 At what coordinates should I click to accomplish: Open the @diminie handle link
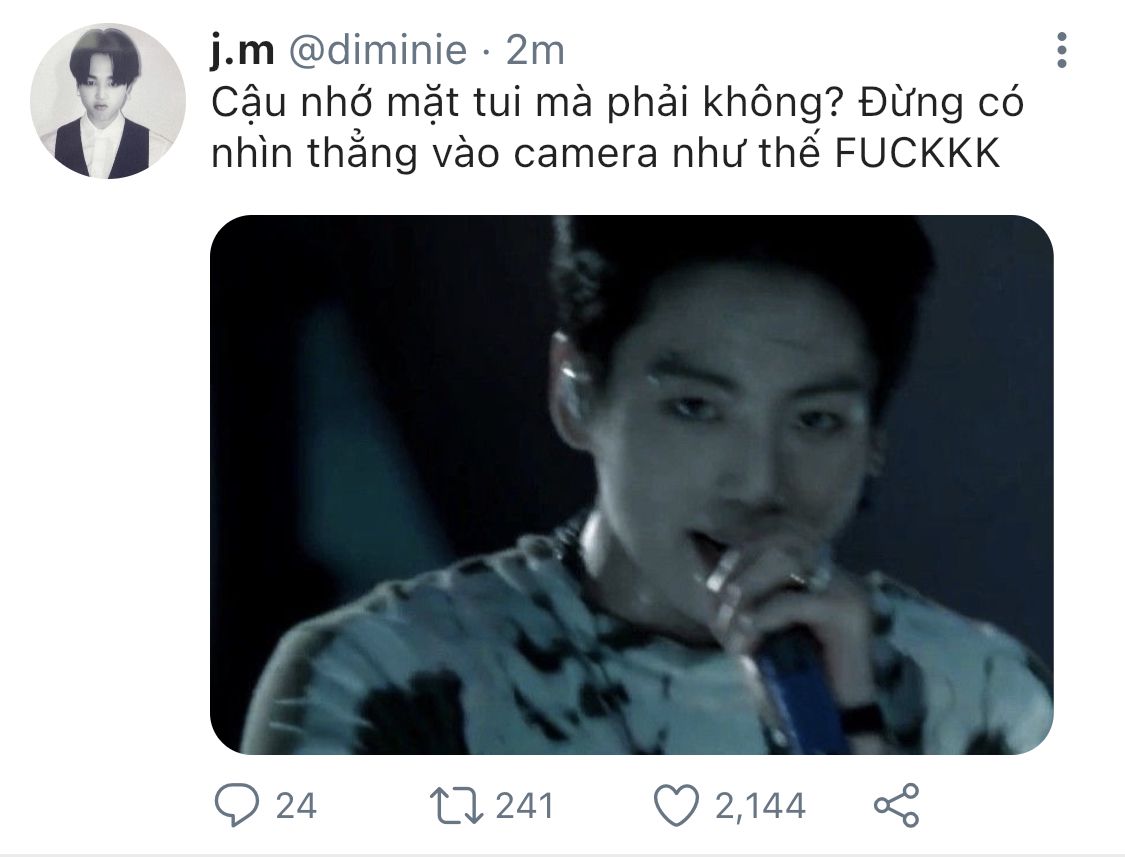pos(378,50)
